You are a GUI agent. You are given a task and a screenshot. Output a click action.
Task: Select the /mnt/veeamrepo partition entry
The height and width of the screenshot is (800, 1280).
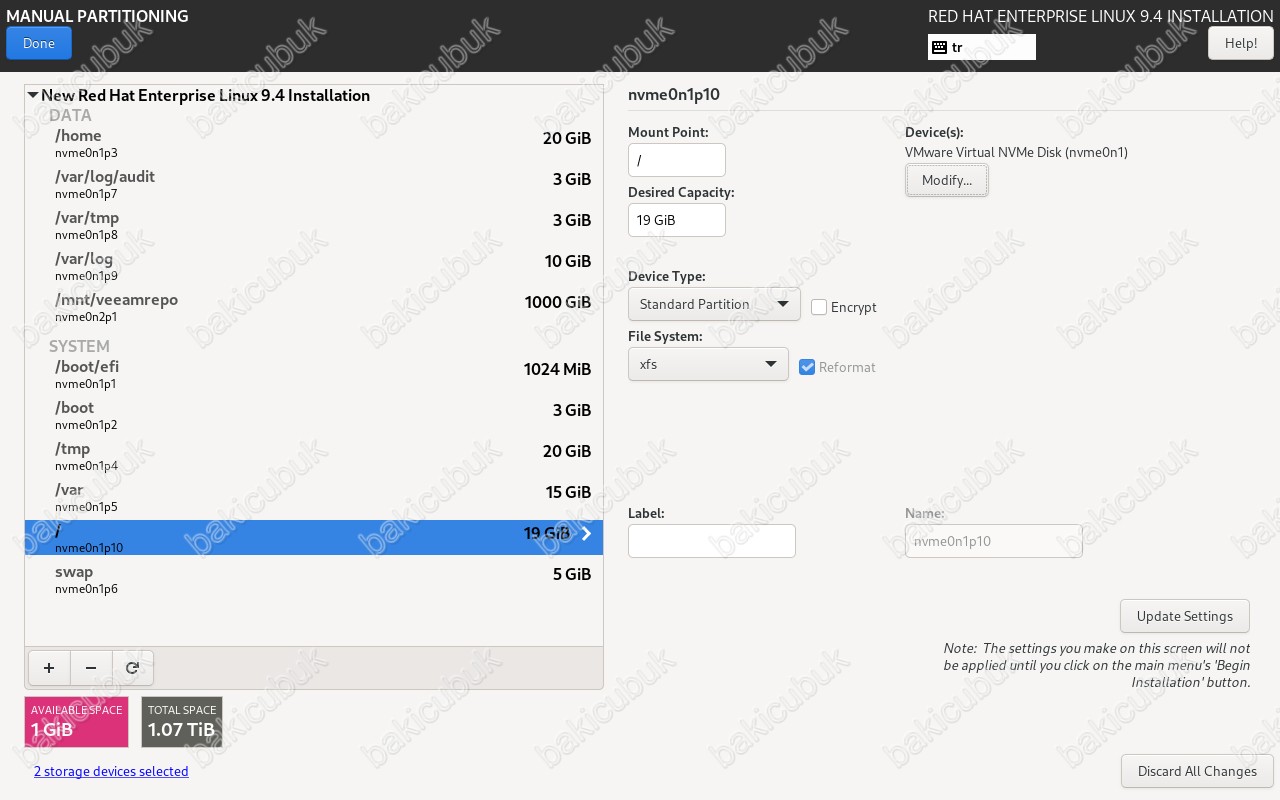[313, 307]
